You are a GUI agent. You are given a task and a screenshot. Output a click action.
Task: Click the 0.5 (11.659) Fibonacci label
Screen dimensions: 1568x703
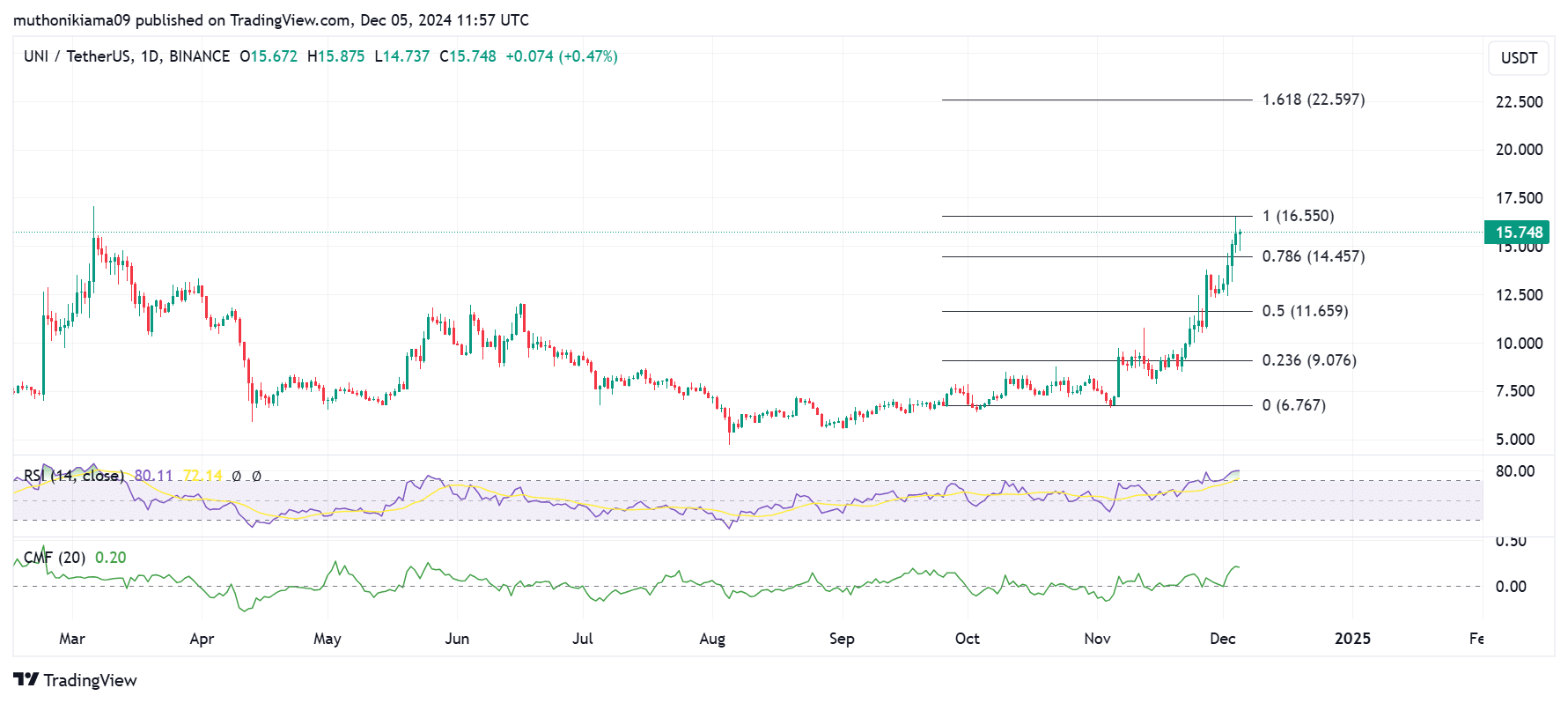[x=1305, y=311]
